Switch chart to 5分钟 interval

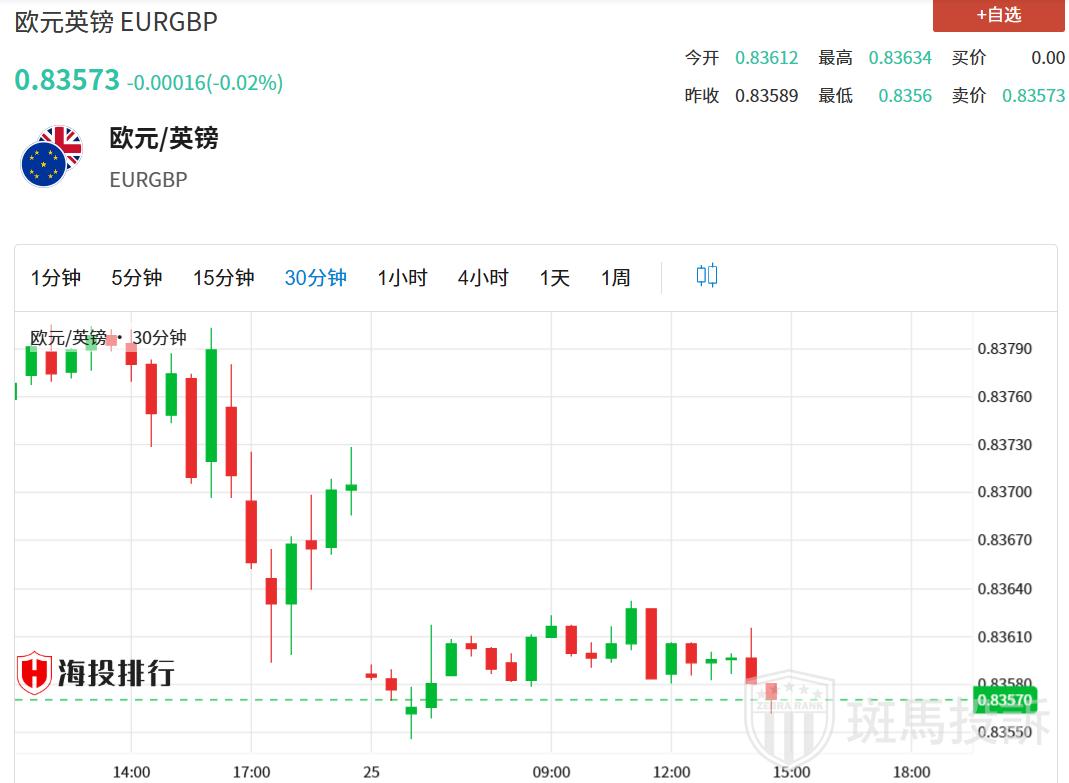[x=136, y=278]
